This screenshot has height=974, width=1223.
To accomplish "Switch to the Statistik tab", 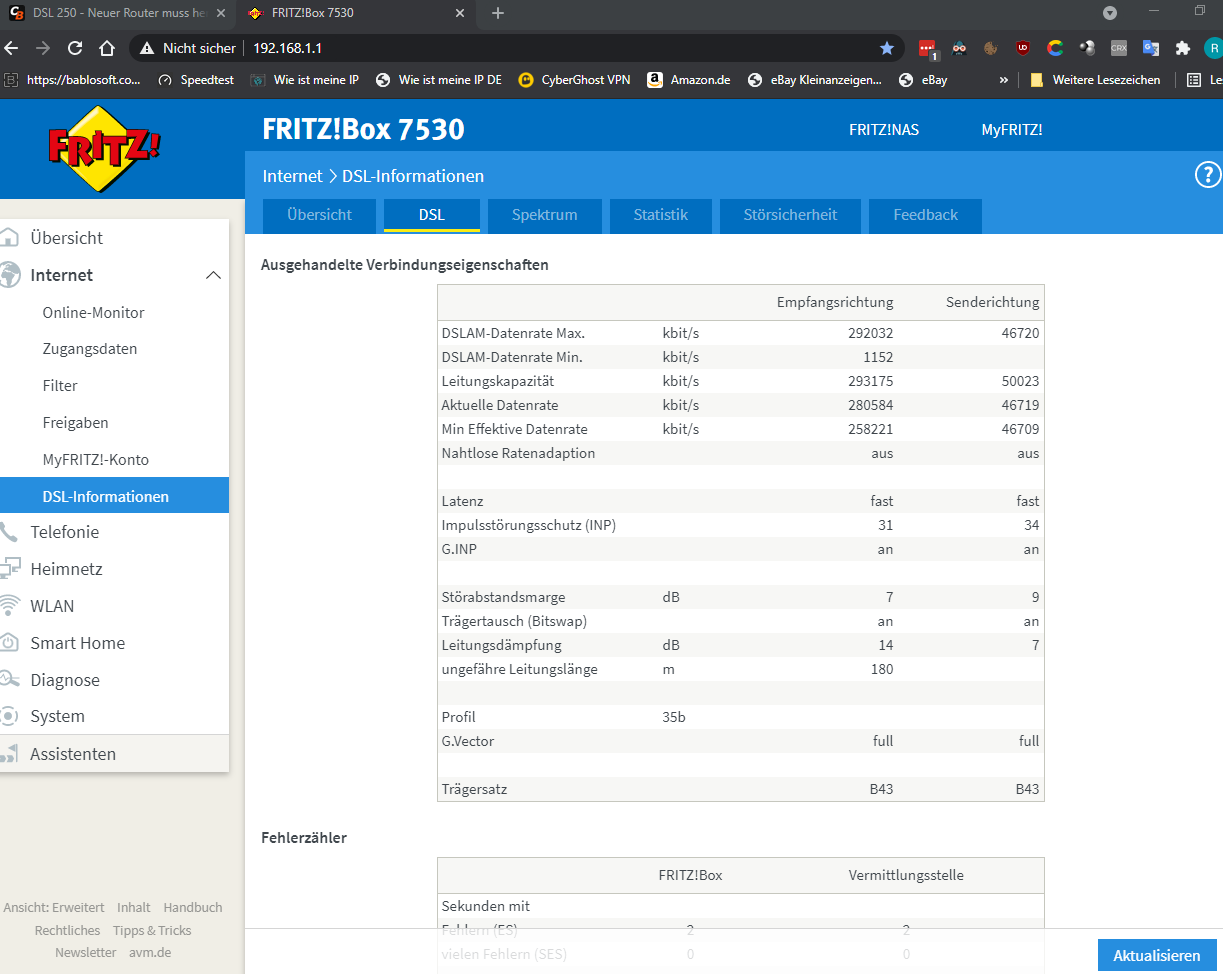I will point(661,215).
